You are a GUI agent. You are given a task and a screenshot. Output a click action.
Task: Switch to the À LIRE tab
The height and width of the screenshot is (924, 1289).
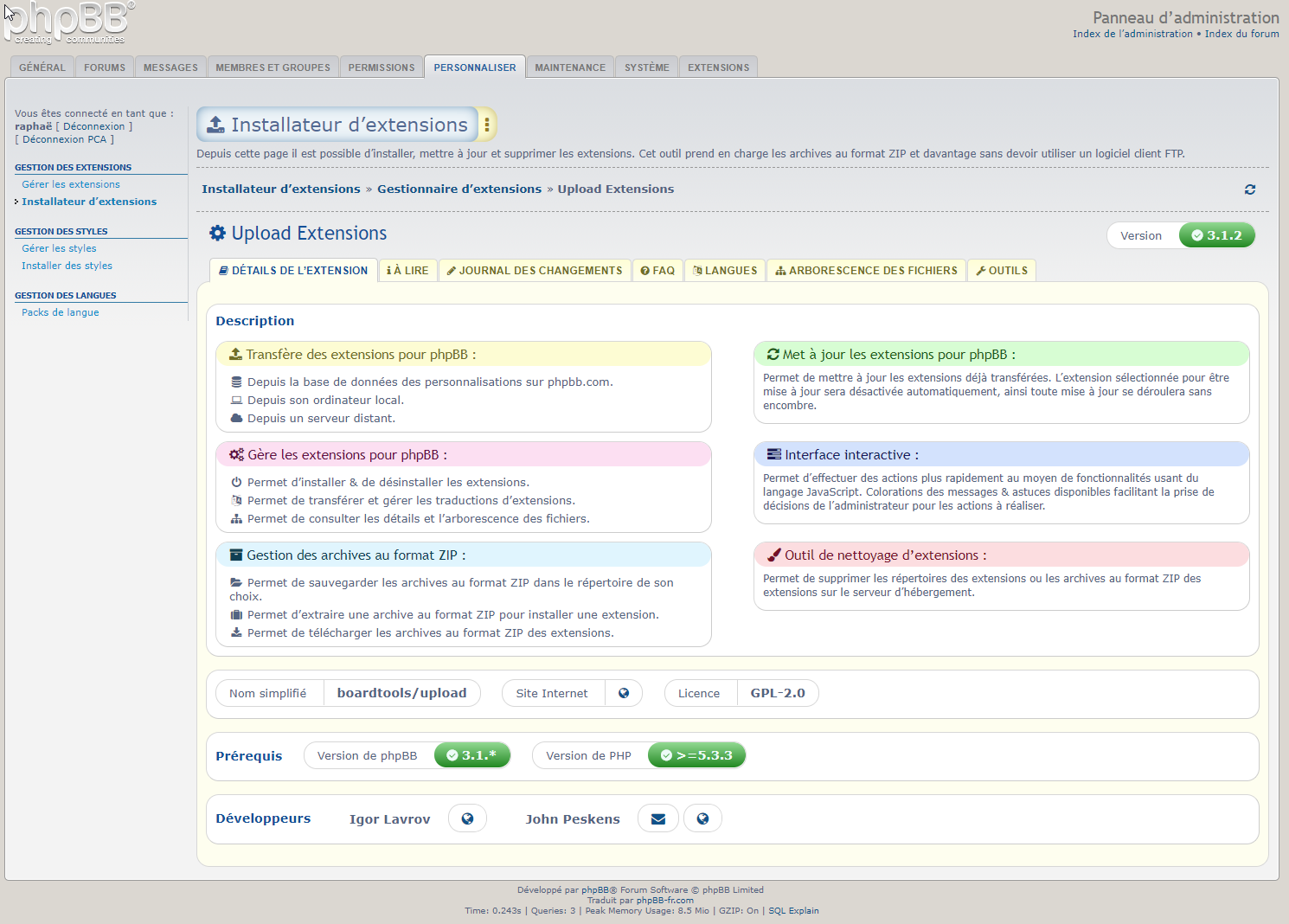(407, 271)
